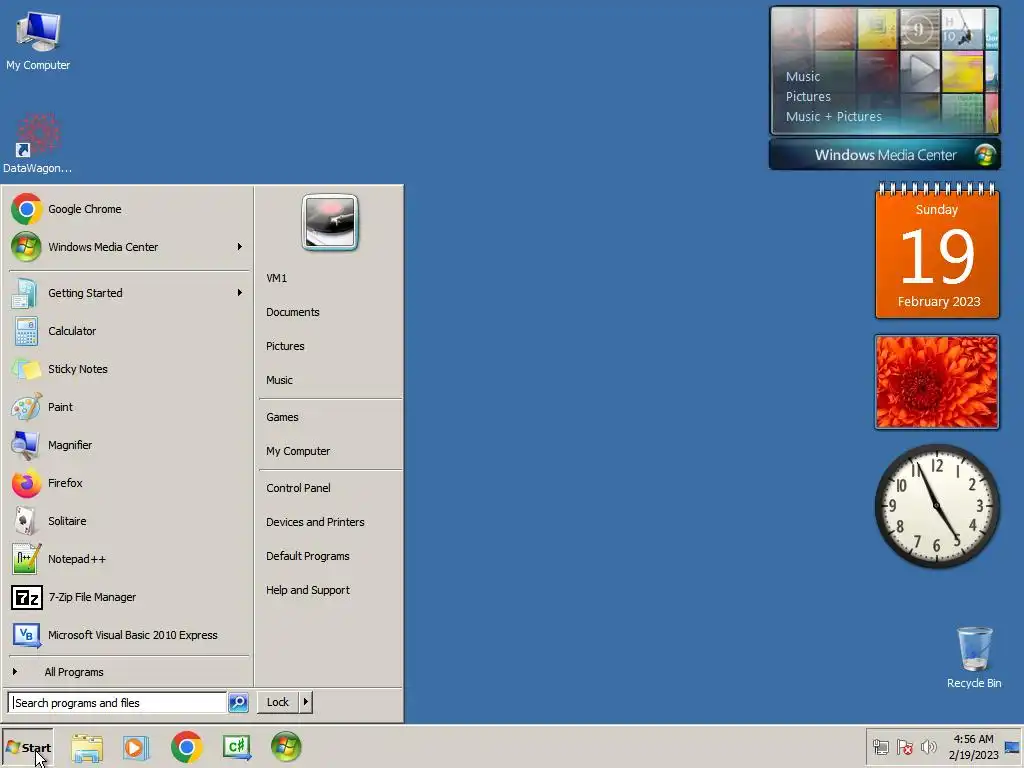Launch Sticky Notes

129,369
